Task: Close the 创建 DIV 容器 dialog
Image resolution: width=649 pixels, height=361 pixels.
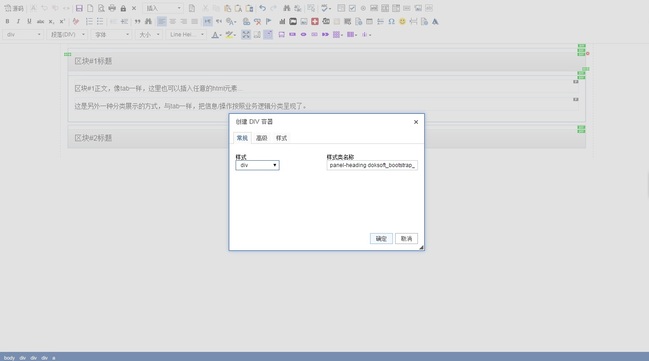Action: point(416,122)
